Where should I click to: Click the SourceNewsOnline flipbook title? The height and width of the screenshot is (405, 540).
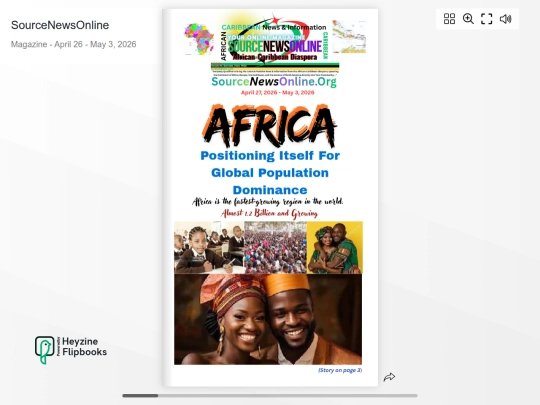[x=60, y=25]
